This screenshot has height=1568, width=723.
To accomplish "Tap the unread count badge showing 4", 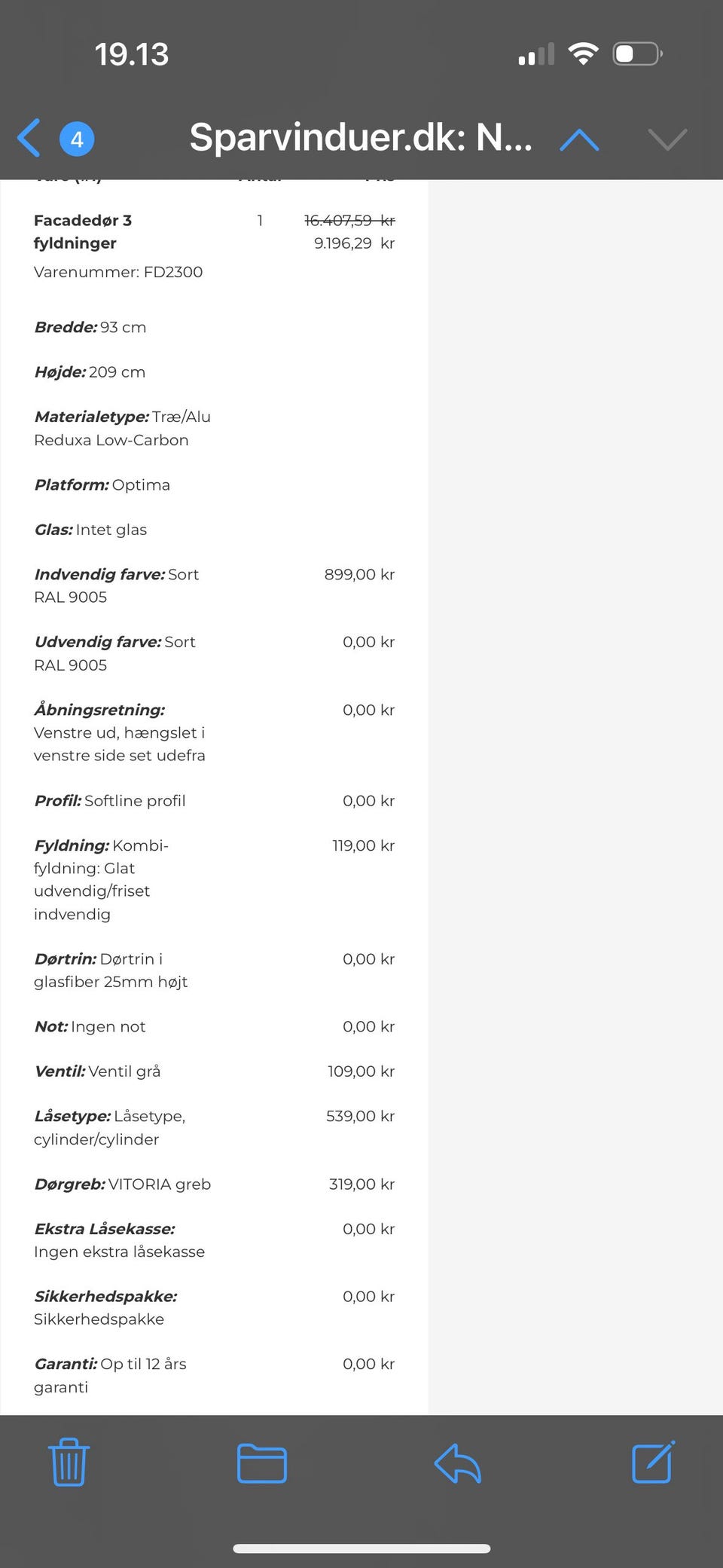I will coord(77,139).
